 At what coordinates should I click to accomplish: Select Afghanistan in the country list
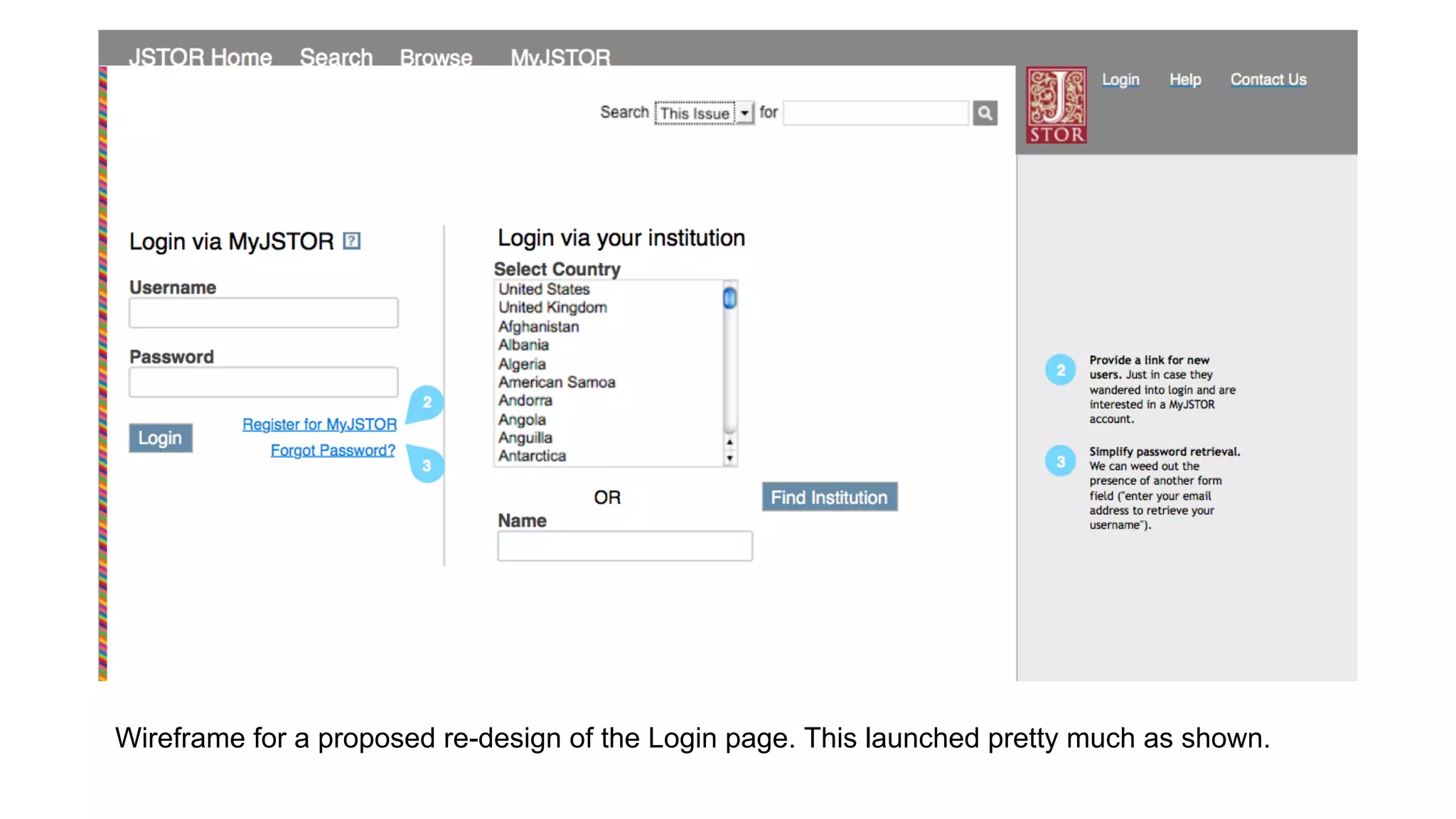click(x=538, y=327)
